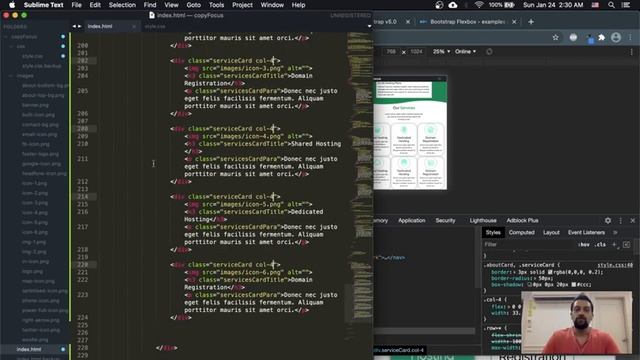640x360 pixels.
Task: Open the tab list dropdown arrow
Action: pyautogui.click(x=369, y=27)
